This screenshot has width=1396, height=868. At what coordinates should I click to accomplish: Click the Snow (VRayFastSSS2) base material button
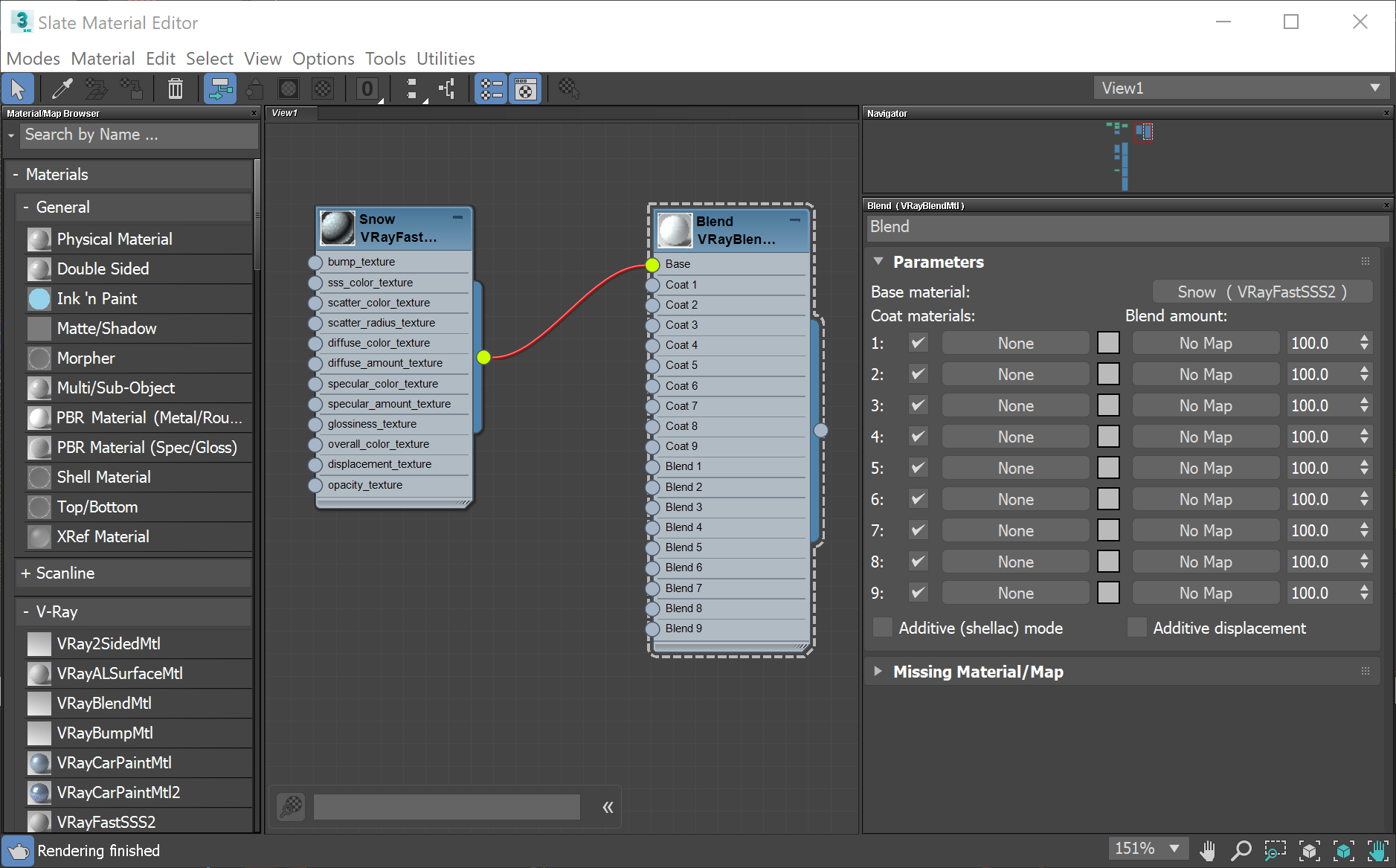click(1262, 292)
